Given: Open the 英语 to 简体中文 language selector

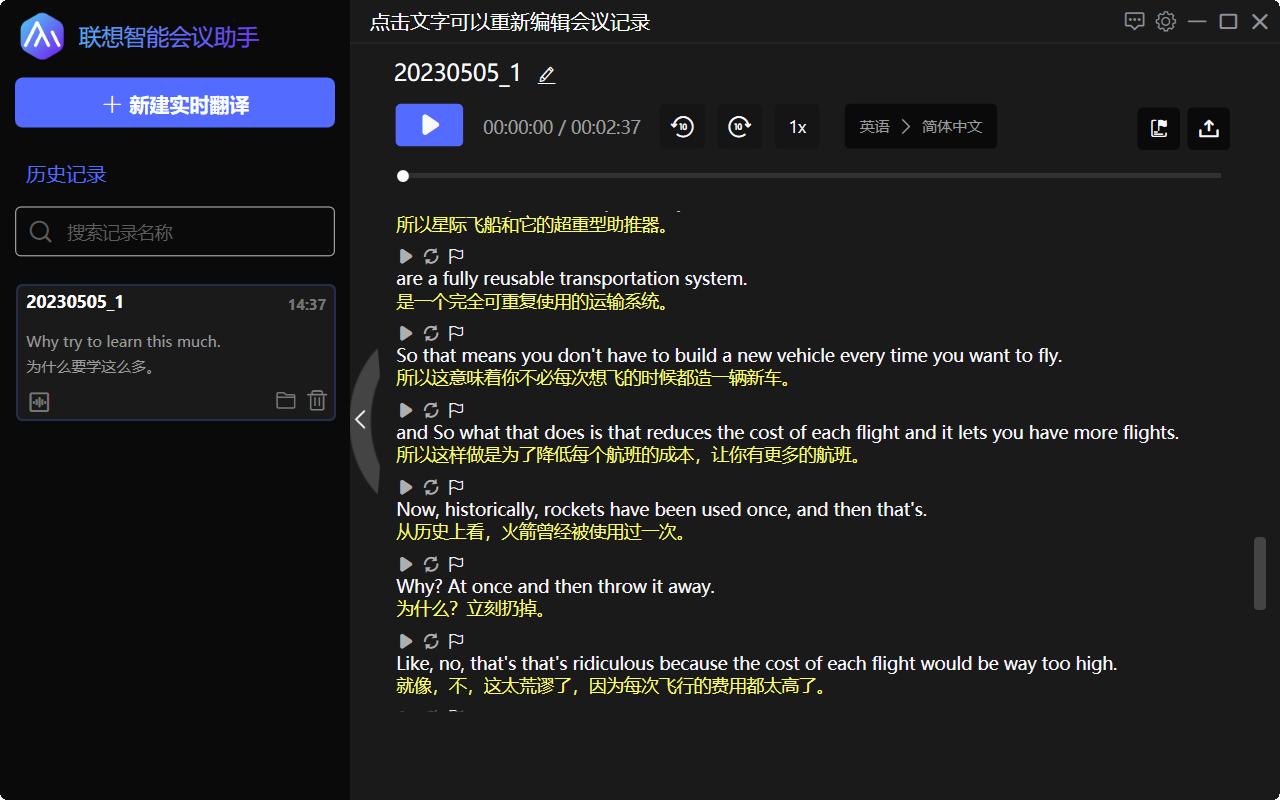Looking at the screenshot, I should 920,127.
